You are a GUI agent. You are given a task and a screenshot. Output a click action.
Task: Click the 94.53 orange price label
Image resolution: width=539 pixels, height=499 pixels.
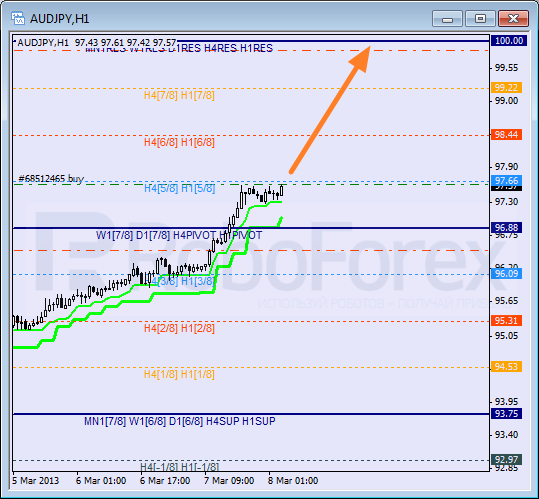(x=507, y=367)
